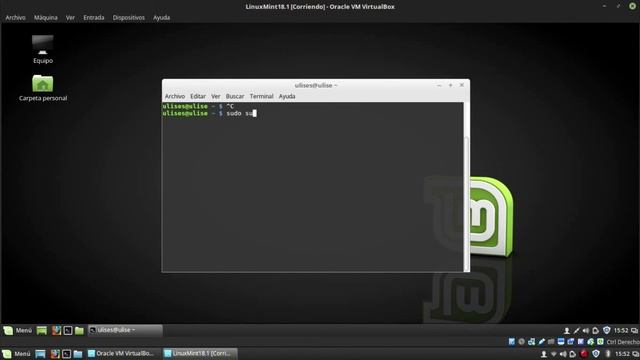
Task: Click the red round icon in host tray
Action: 584,354
